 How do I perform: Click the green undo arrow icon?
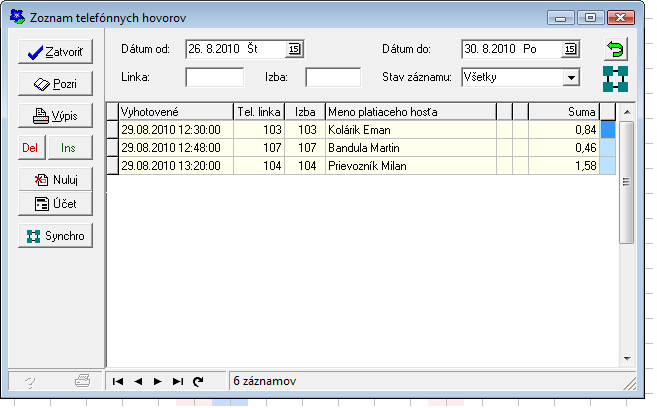(x=615, y=49)
